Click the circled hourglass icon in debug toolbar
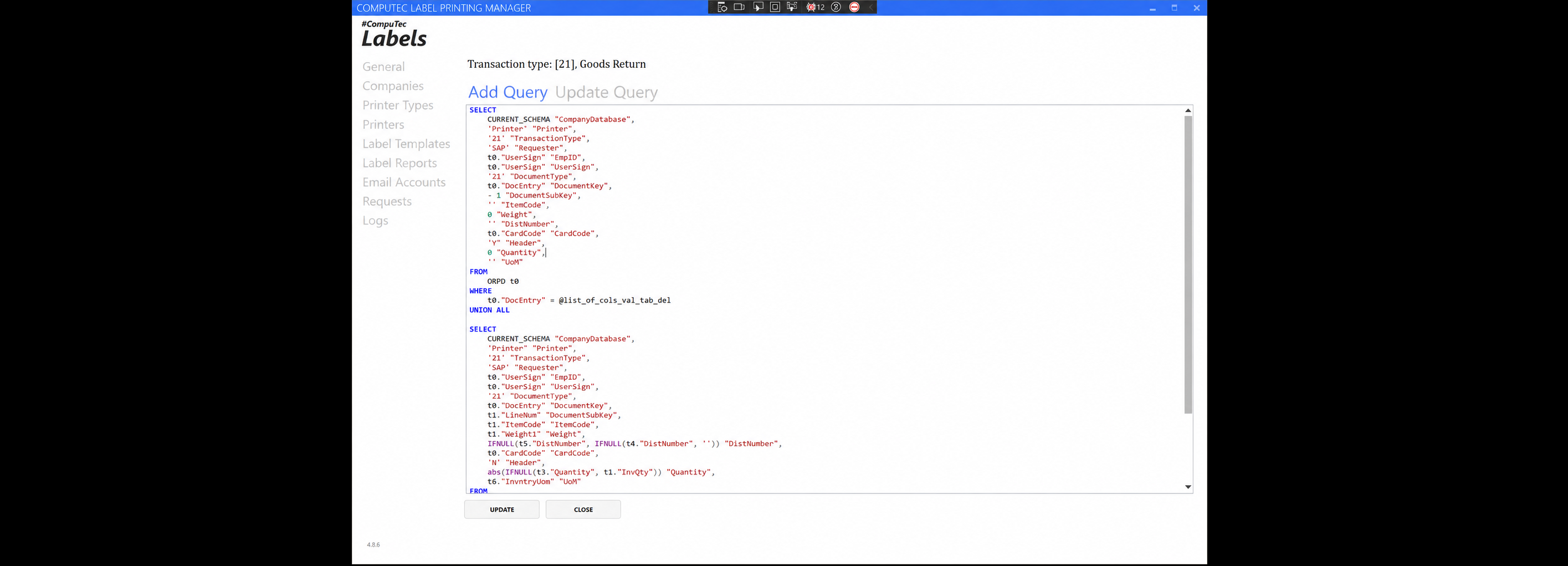The image size is (1568, 566). [836, 7]
